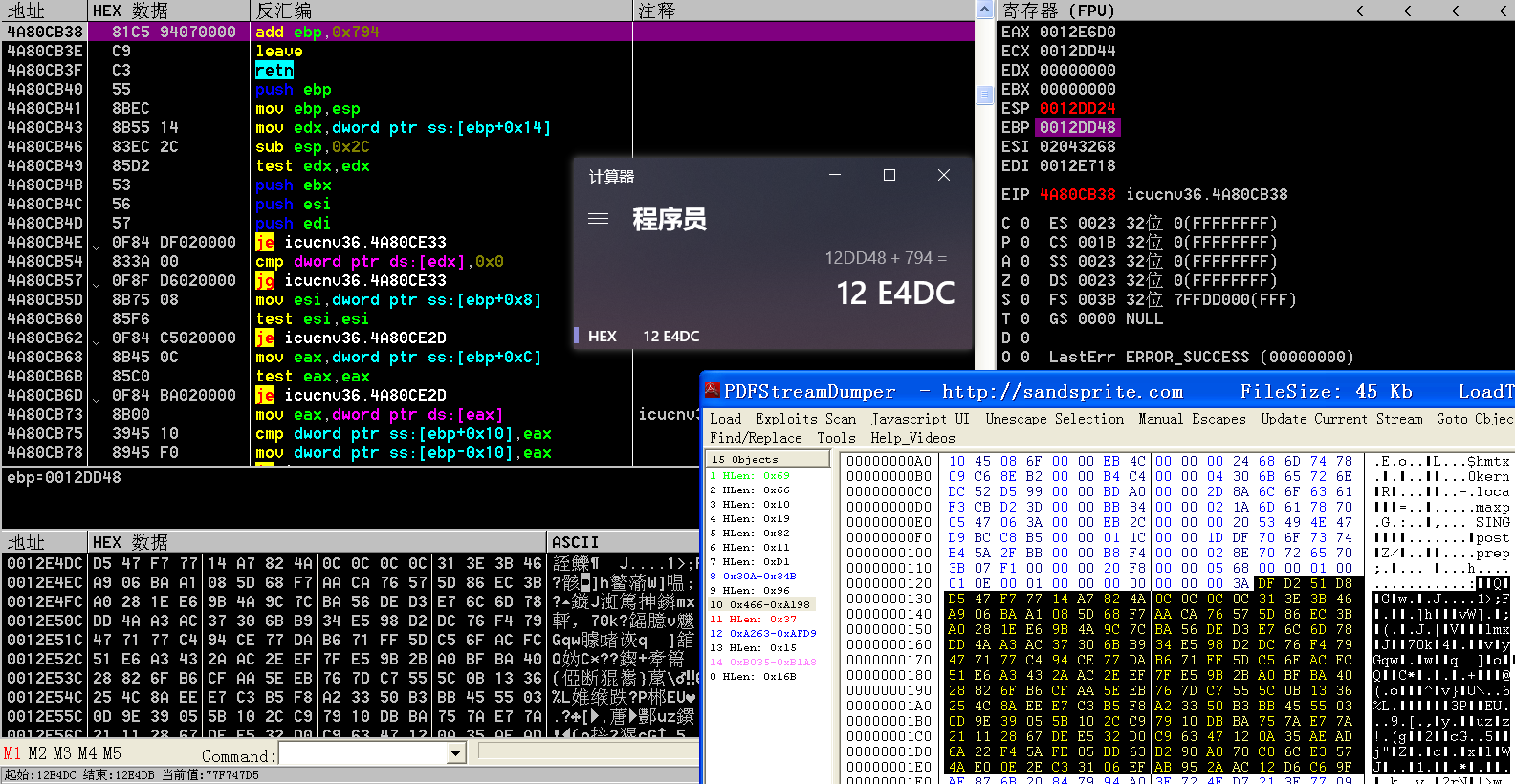The image size is (1515, 784).
Task: Open the Manual_Escapes menu
Action: pyautogui.click(x=1192, y=419)
